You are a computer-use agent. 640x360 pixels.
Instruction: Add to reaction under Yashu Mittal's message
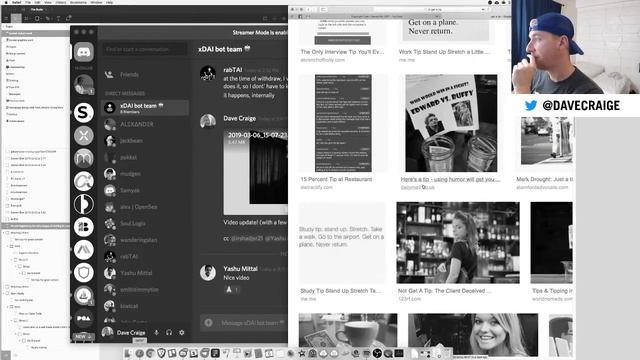tap(232, 289)
